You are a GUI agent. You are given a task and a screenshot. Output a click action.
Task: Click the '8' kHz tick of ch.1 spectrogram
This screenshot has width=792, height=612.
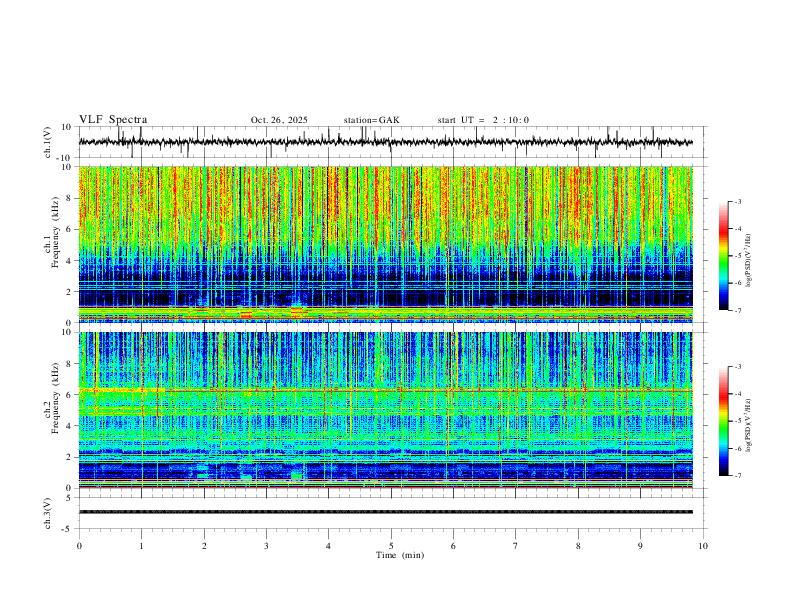(x=70, y=198)
